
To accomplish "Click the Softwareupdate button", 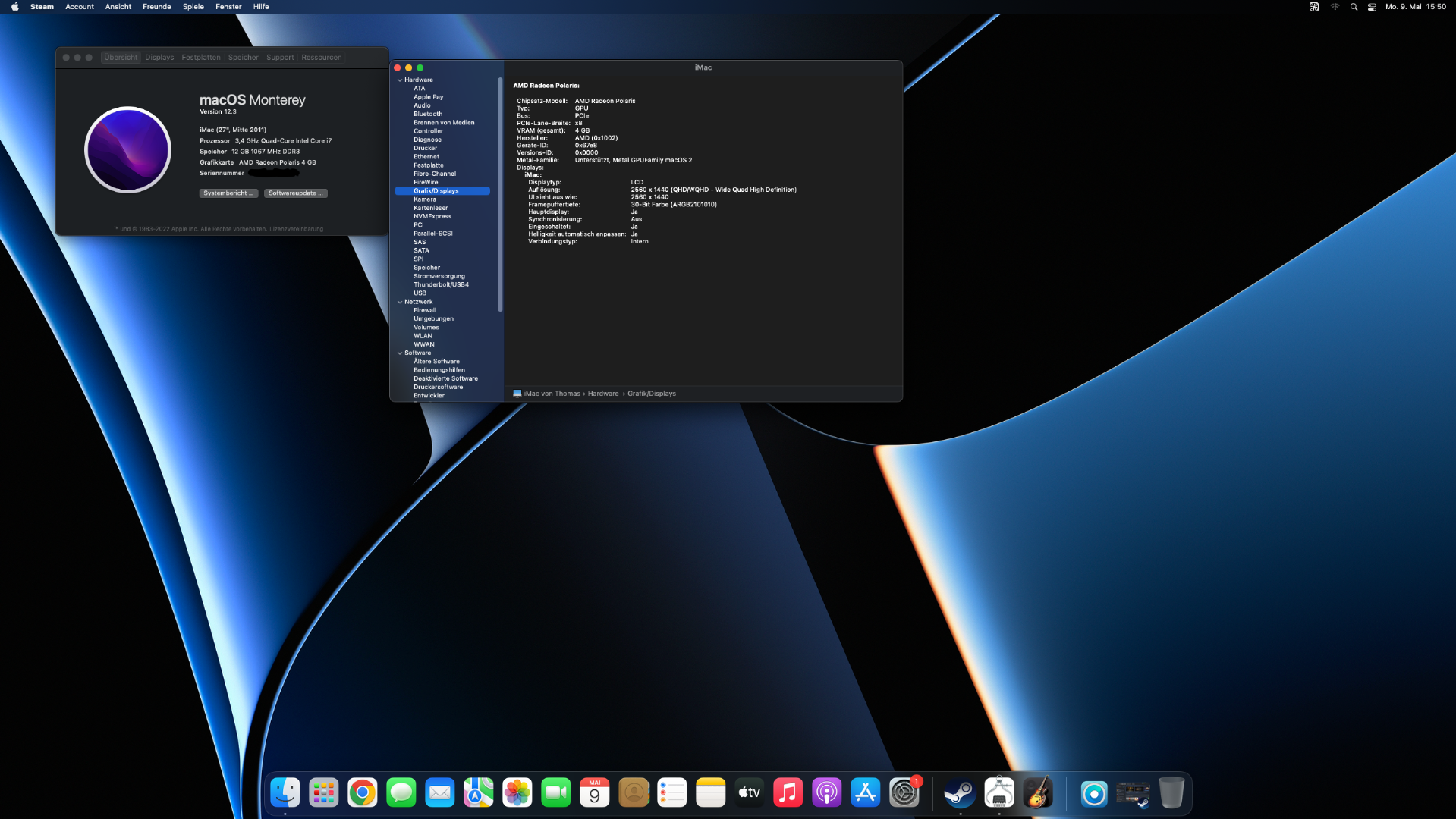I will (x=296, y=193).
